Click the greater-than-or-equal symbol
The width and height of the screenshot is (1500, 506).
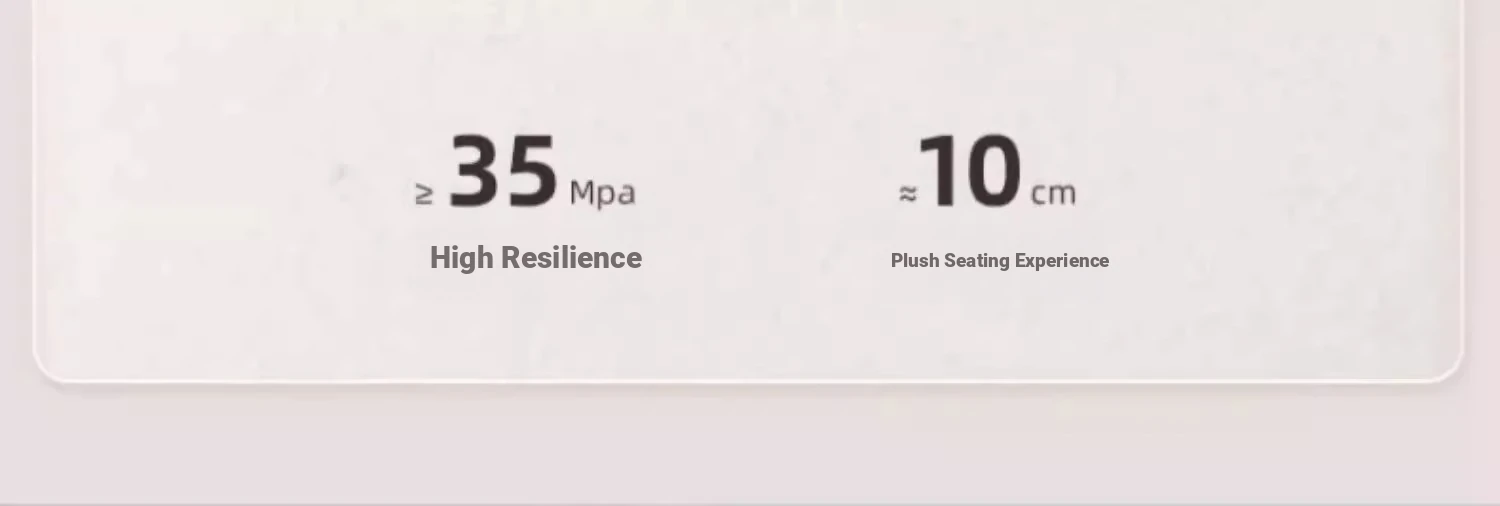[x=424, y=194]
